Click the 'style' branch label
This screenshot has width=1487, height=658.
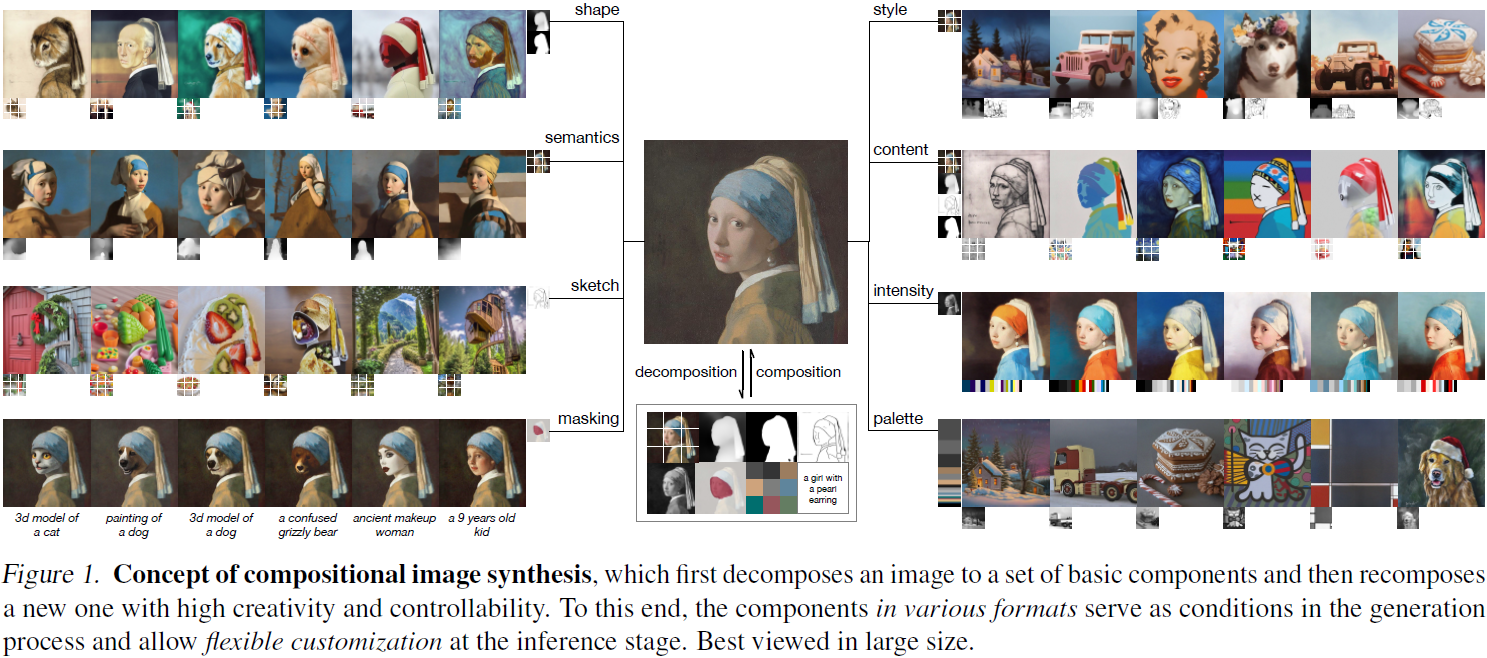tap(890, 10)
